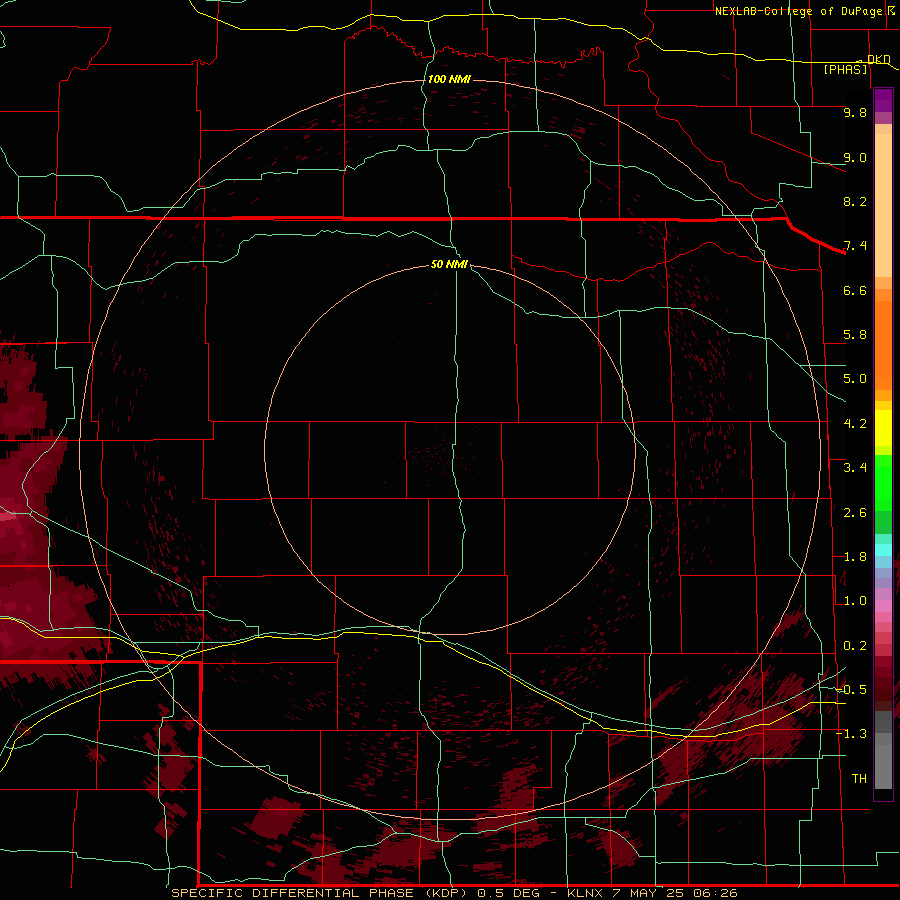Pick the light peach color bar segment
This screenshot has width=900, height=900.
point(883,205)
